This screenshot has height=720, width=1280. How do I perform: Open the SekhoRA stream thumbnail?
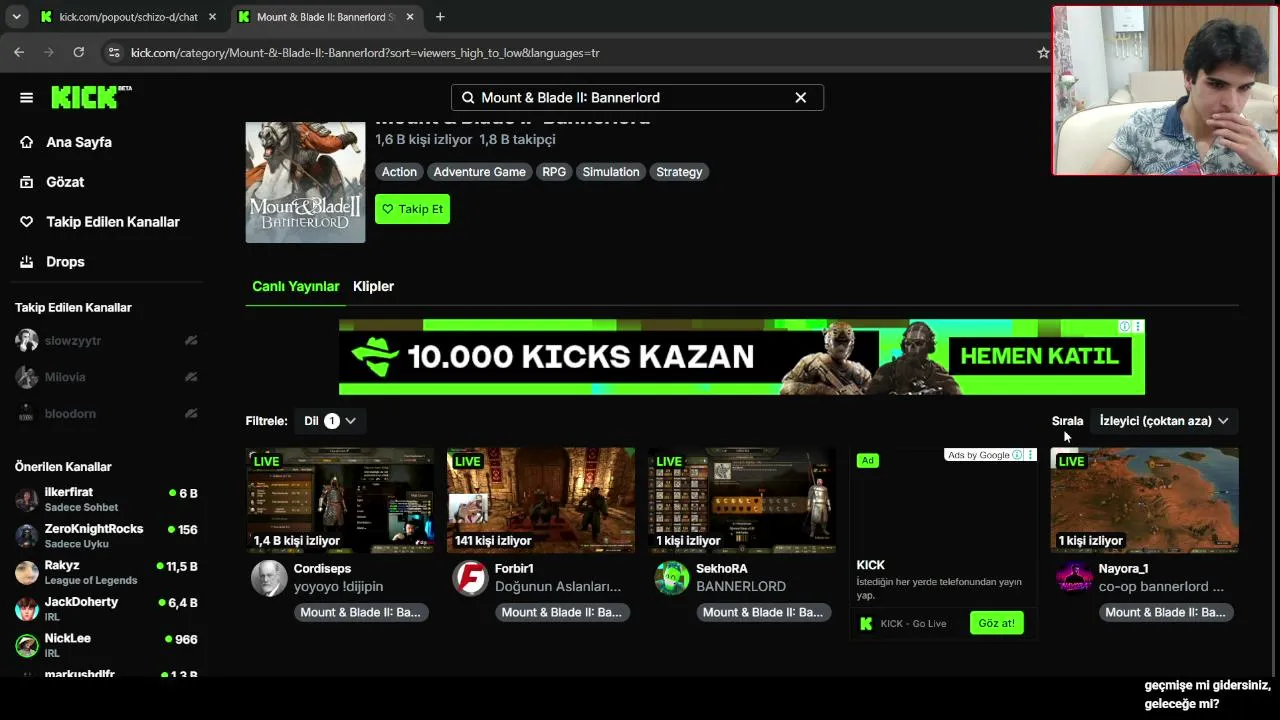pos(742,500)
